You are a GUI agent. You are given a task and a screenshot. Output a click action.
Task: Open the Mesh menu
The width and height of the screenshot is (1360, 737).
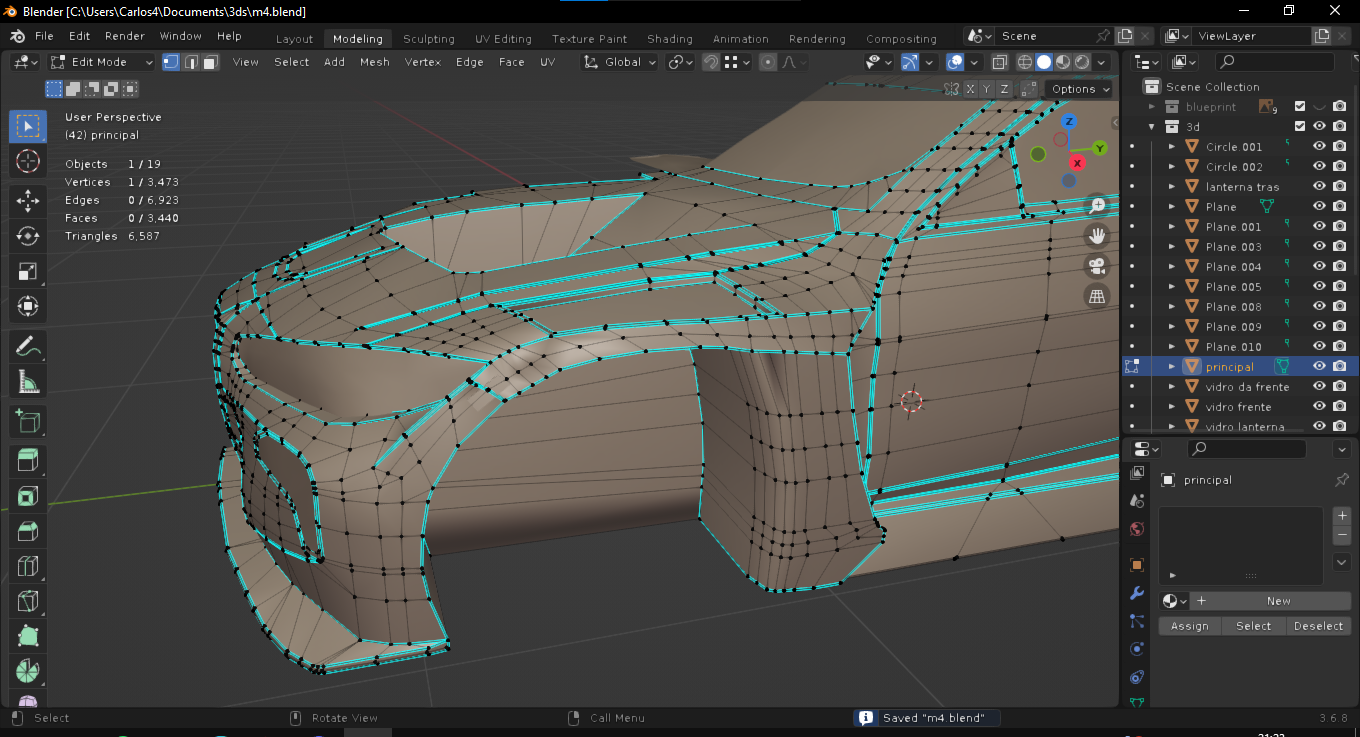[x=374, y=62]
